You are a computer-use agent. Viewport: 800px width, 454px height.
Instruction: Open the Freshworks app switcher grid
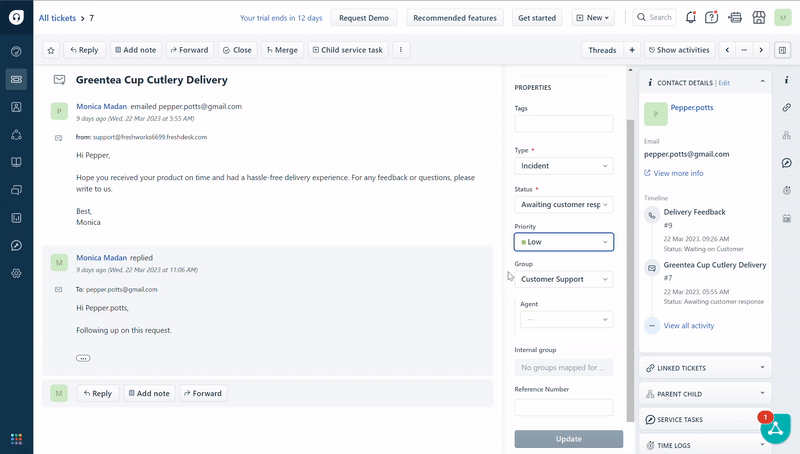click(16, 439)
